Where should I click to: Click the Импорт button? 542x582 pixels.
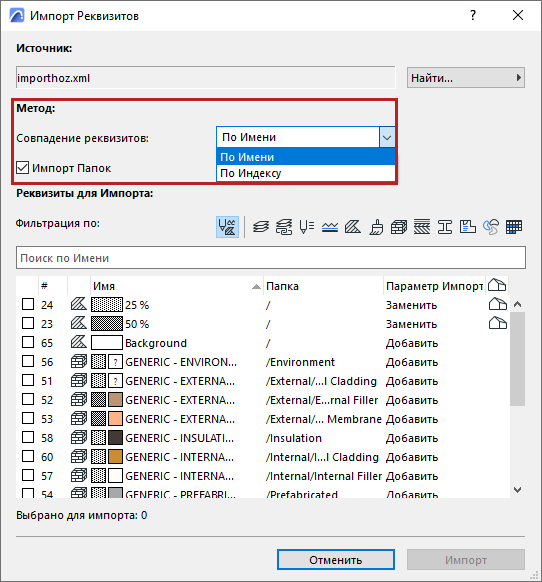coord(466,559)
